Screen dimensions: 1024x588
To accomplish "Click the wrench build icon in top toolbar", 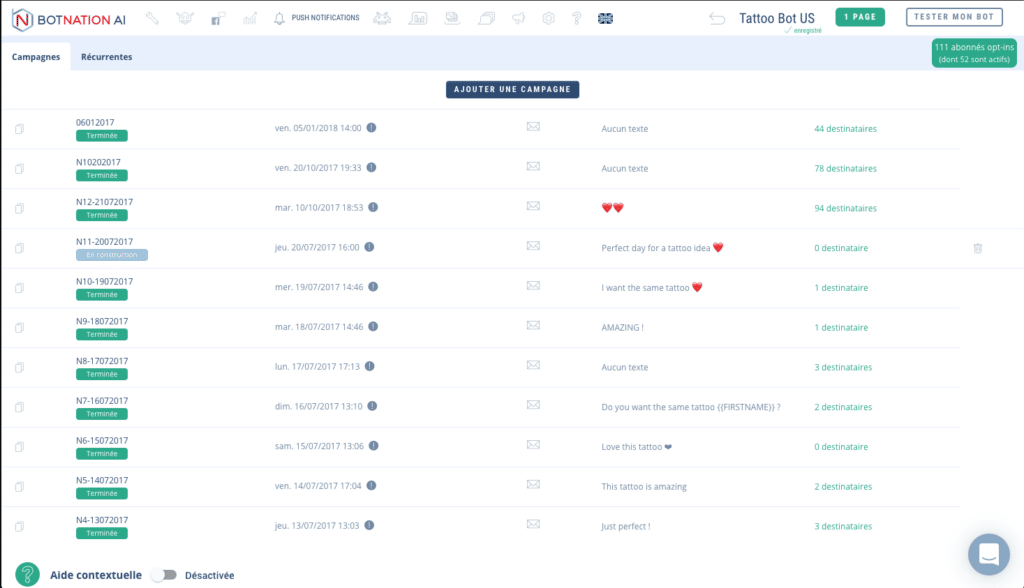I will [152, 18].
